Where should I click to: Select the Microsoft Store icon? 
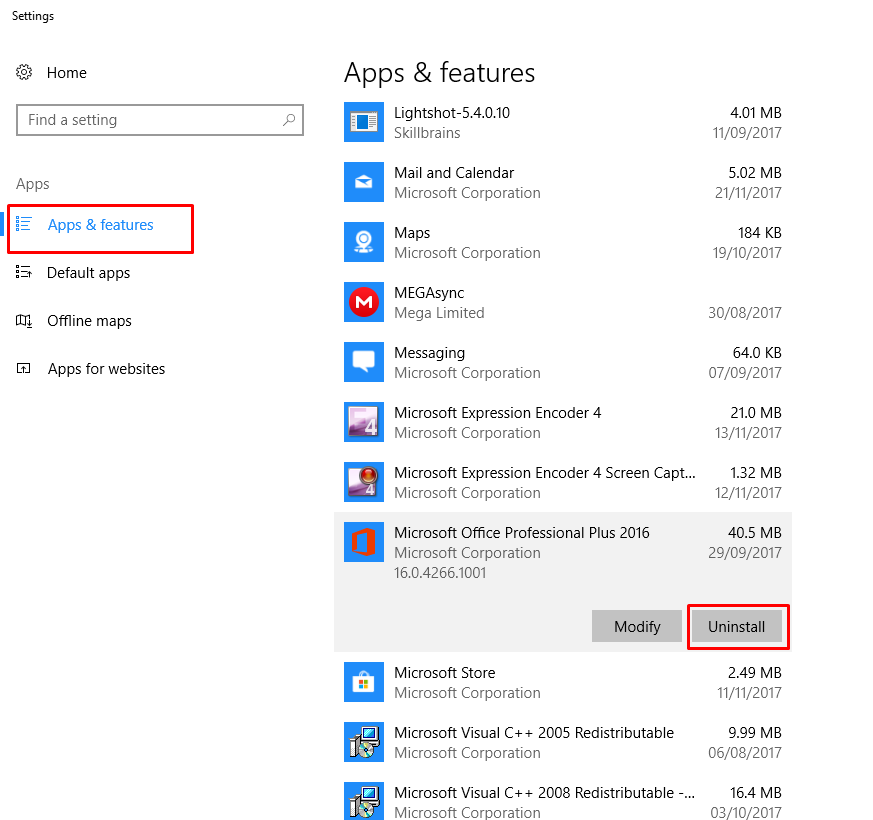click(364, 682)
